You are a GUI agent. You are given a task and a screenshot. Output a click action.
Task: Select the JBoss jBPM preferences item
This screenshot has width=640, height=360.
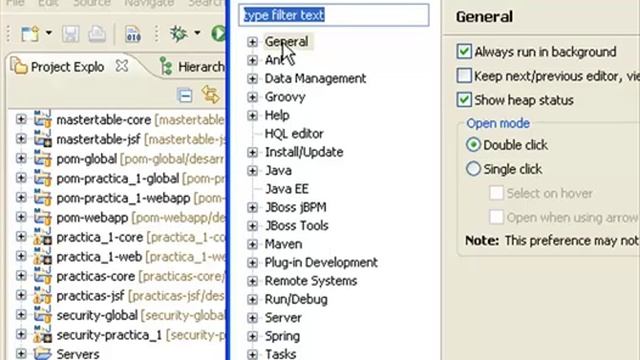296,207
